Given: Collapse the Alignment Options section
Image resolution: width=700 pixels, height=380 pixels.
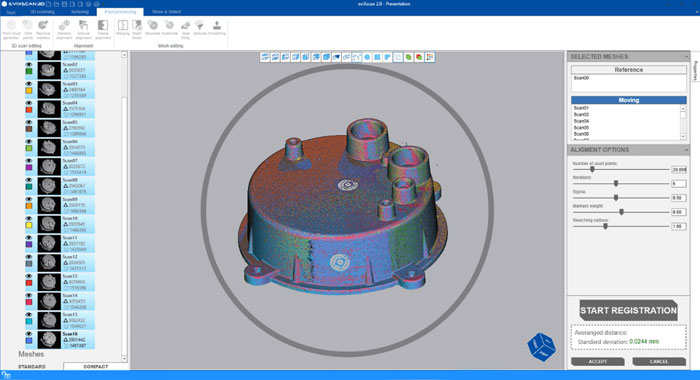Looking at the screenshot, I should tap(686, 150).
